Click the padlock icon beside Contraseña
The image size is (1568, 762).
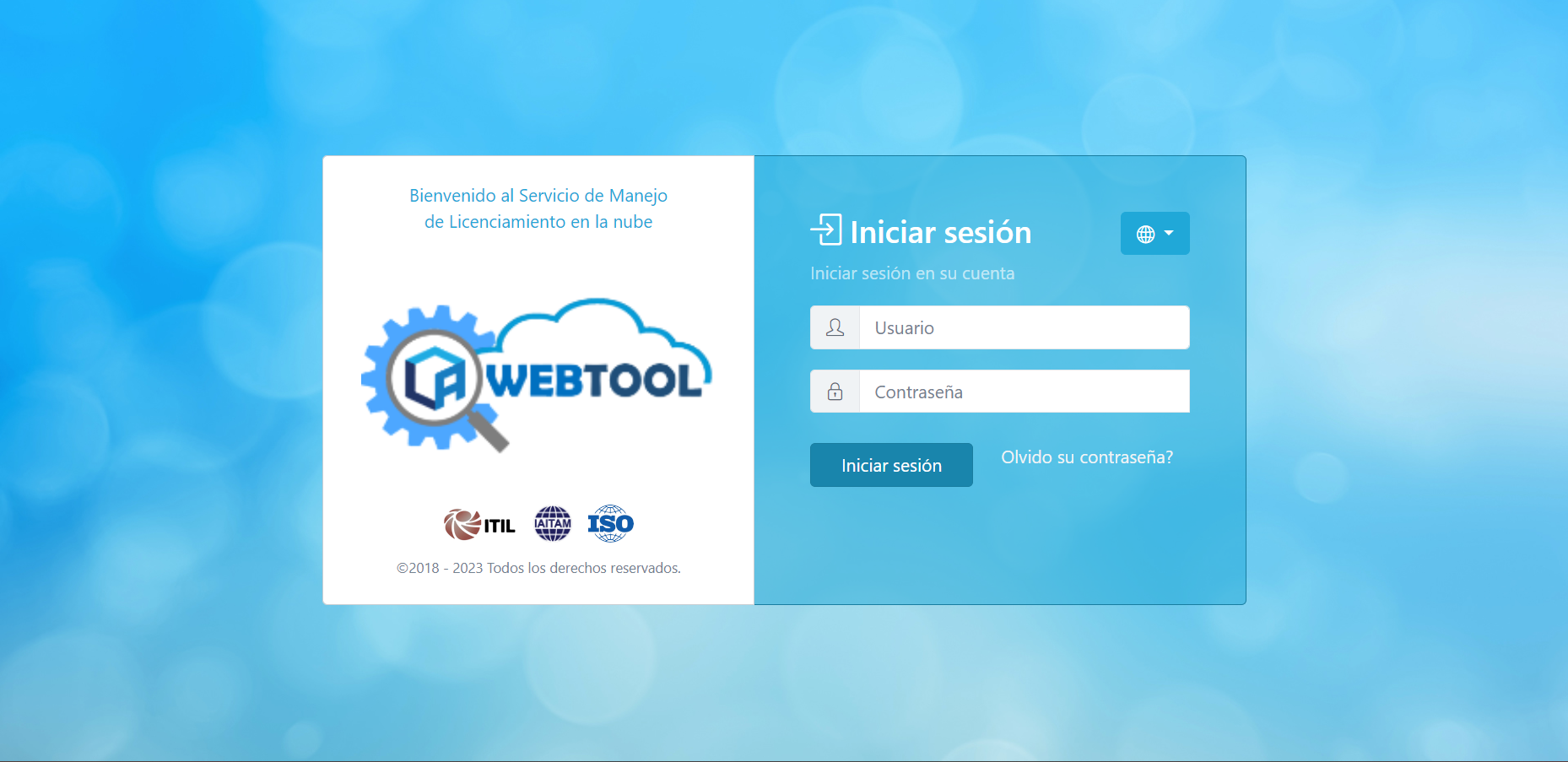(835, 392)
